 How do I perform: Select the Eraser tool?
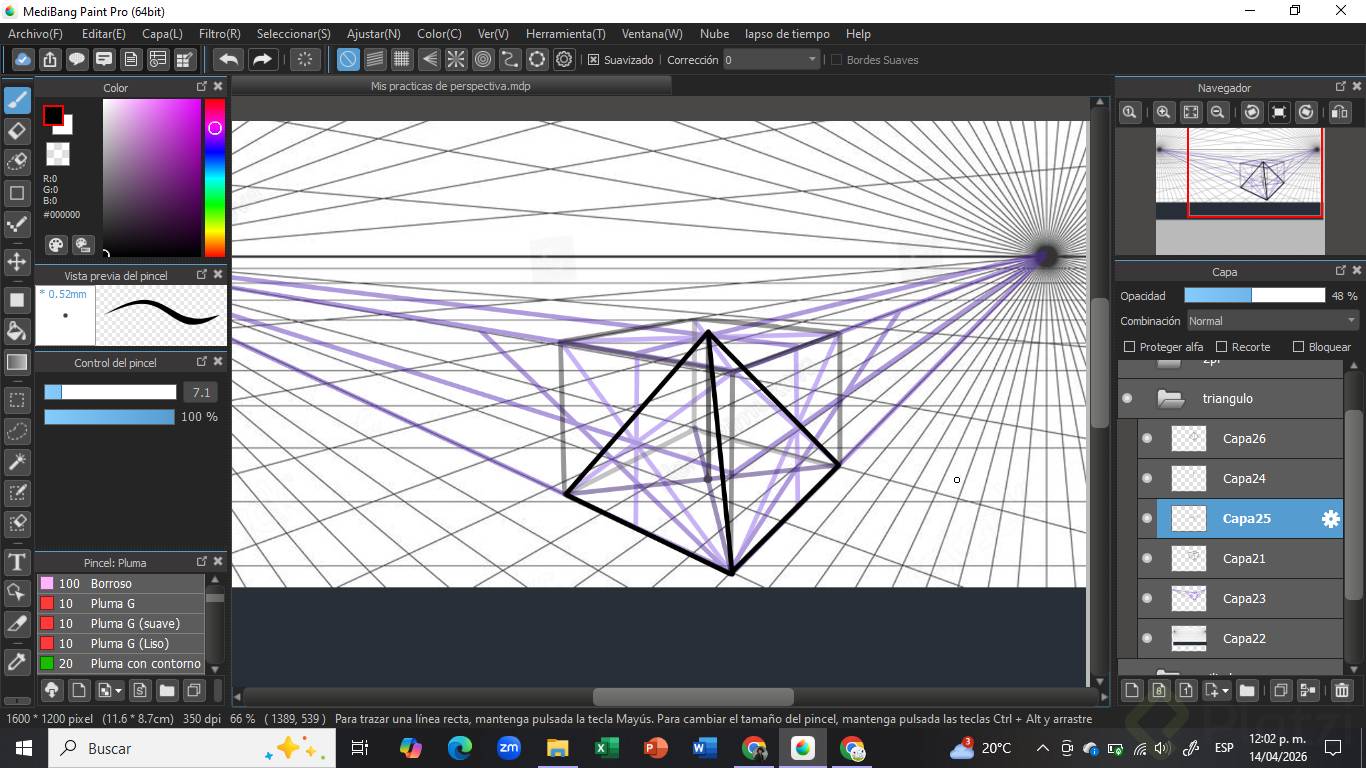(x=17, y=131)
